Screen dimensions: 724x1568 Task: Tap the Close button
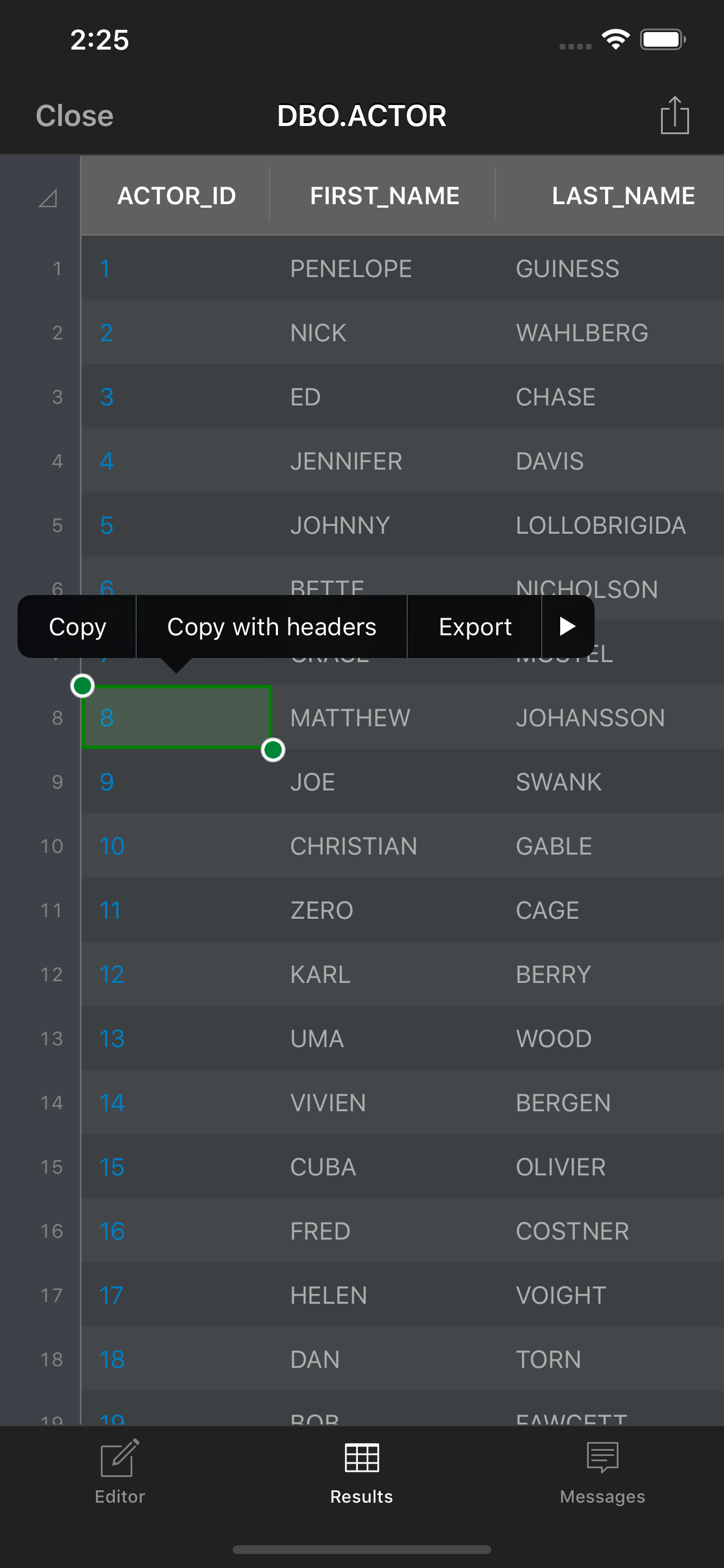(74, 116)
